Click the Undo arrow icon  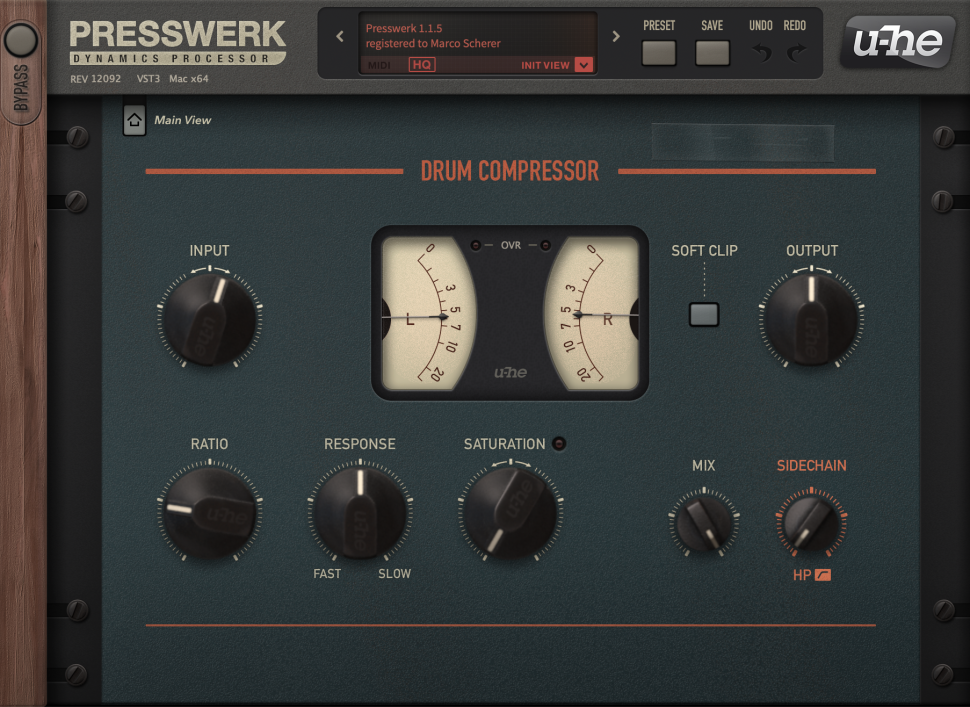click(x=762, y=53)
